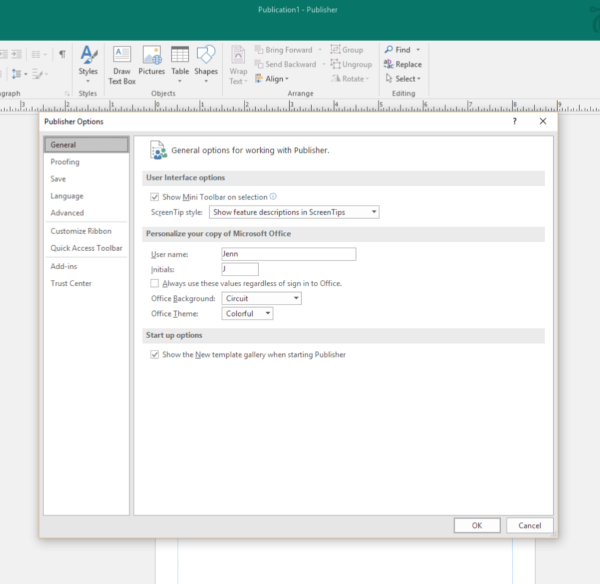Viewport: 600px width, 584px height.
Task: Open the Save options category
Action: tap(86, 179)
